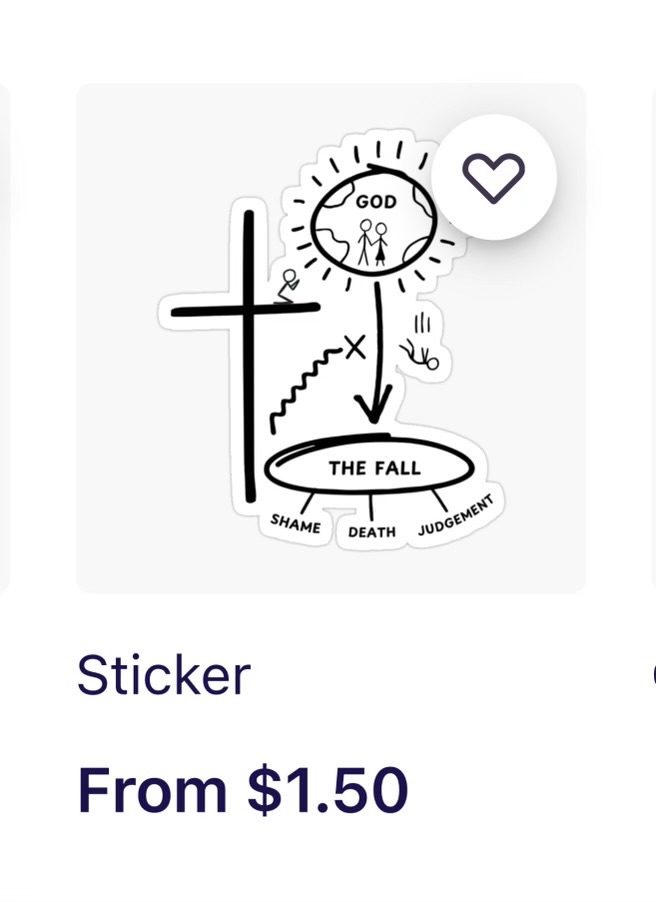
Task: Open the Sticker product title link
Action: pyautogui.click(x=164, y=675)
